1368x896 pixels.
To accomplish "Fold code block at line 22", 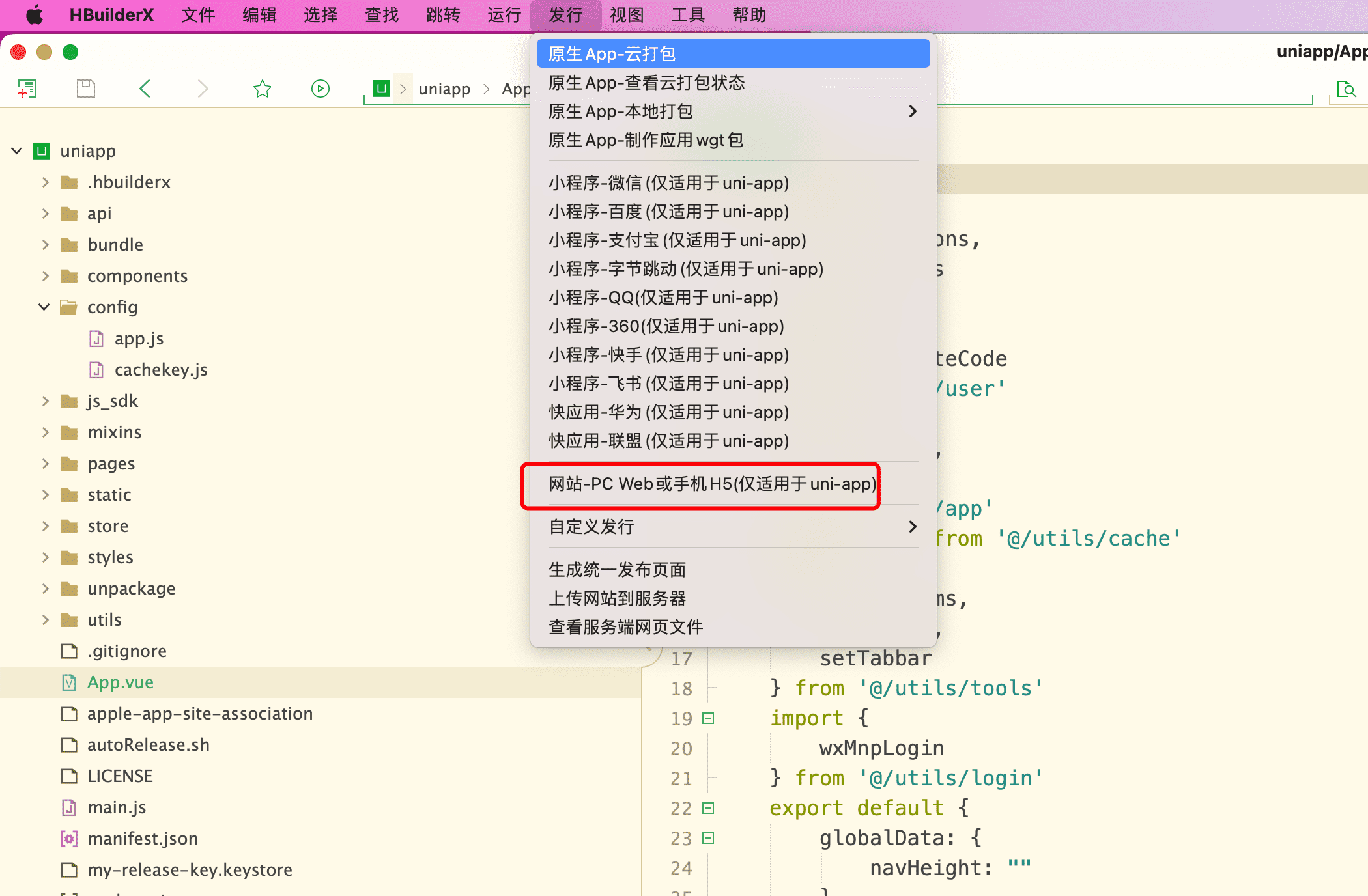I will click(708, 808).
